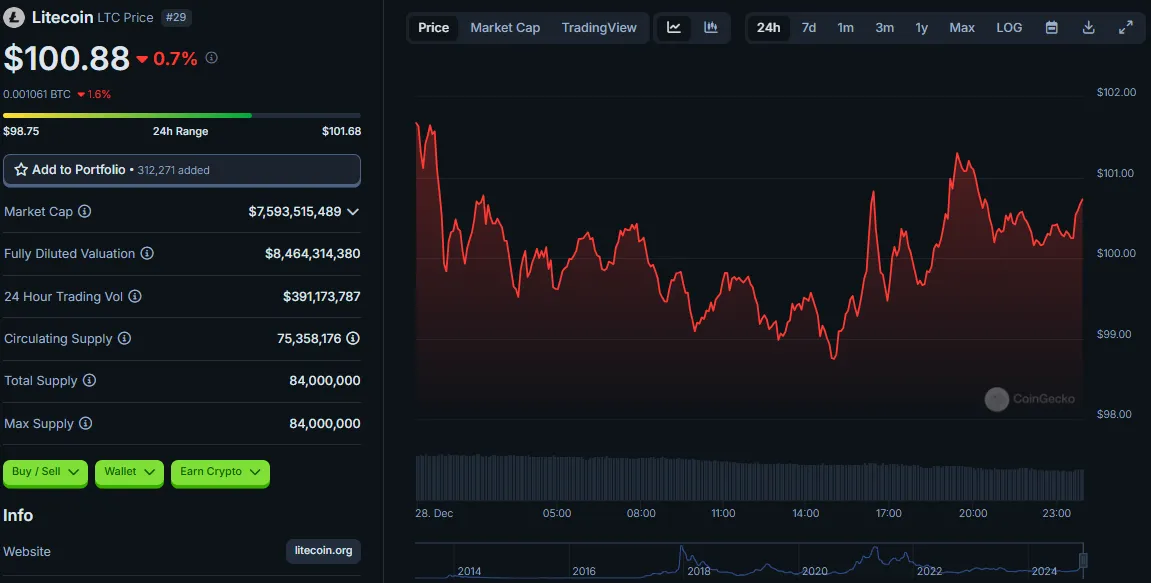The height and width of the screenshot is (583, 1151).
Task: Expand the chart to fullscreen
Action: tap(1125, 28)
